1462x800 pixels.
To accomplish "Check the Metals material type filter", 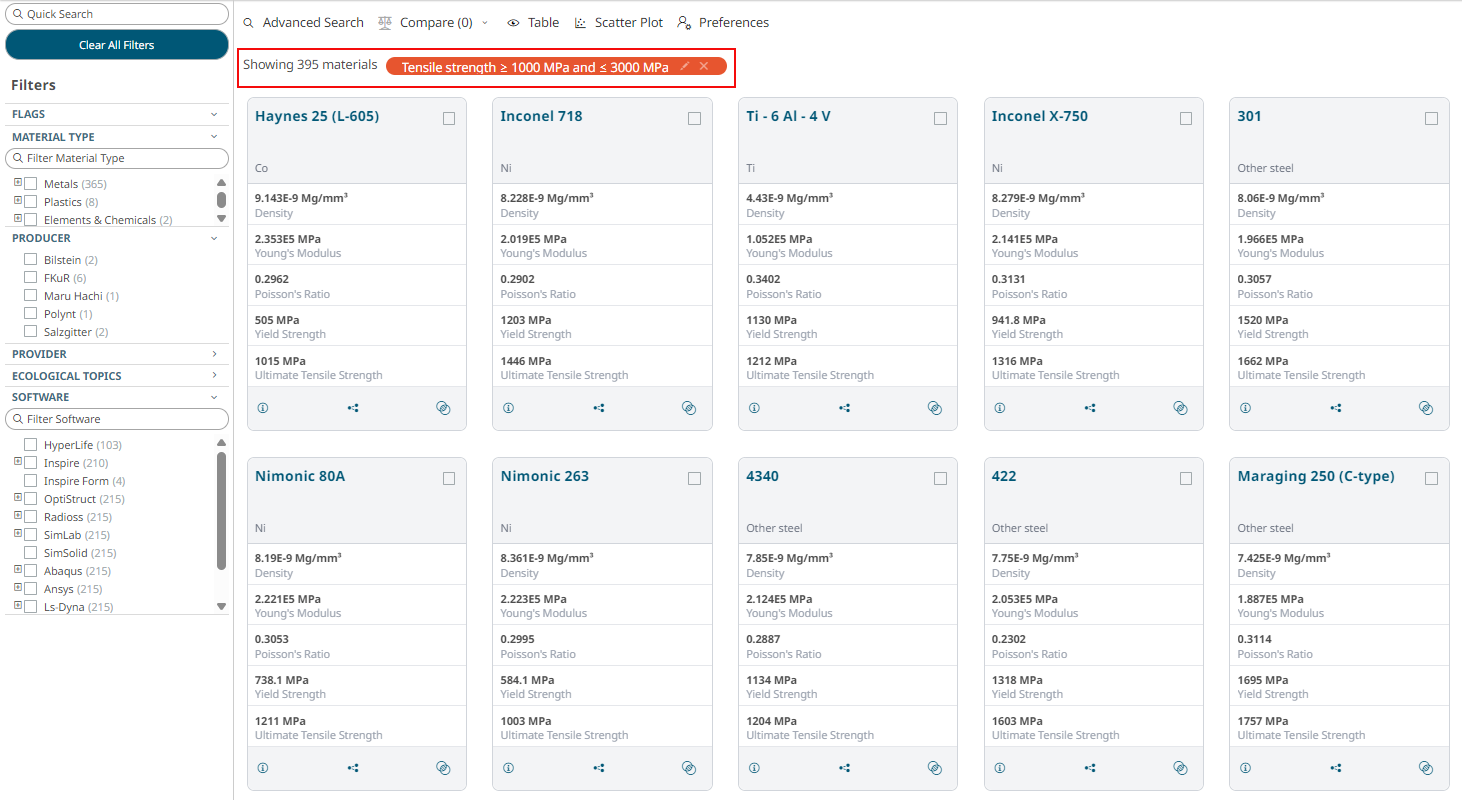I will click(31, 184).
